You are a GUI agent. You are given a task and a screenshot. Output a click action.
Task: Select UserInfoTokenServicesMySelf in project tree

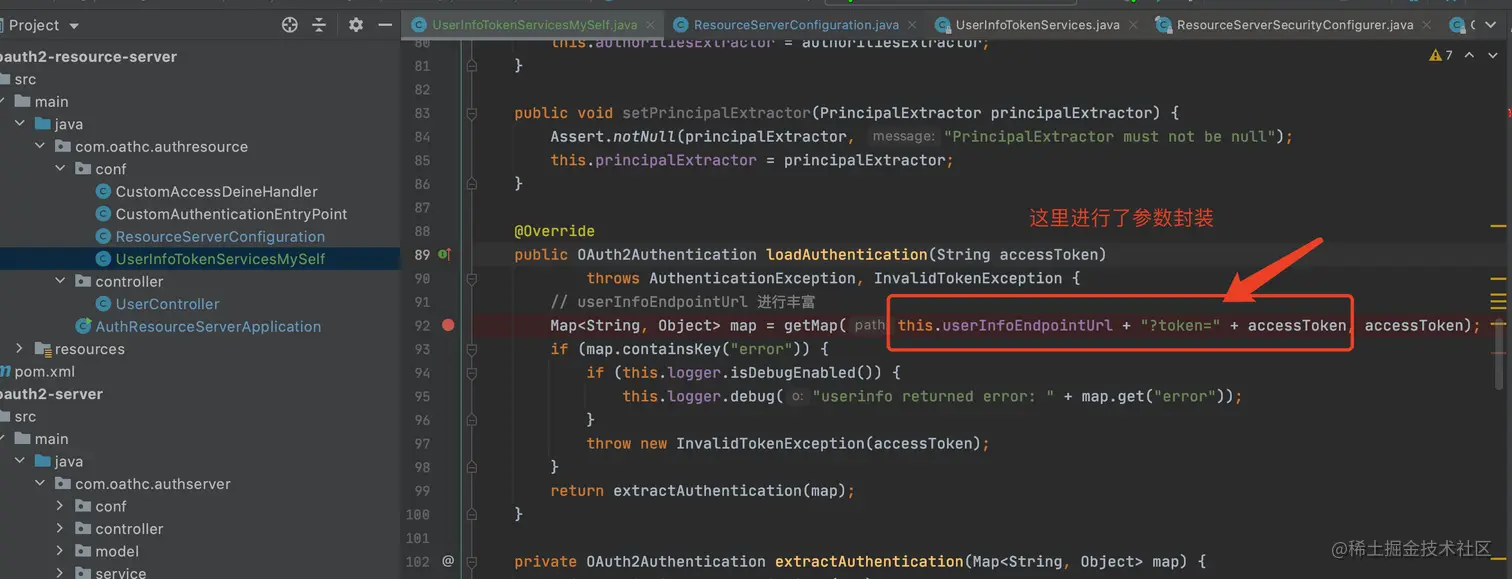point(220,259)
